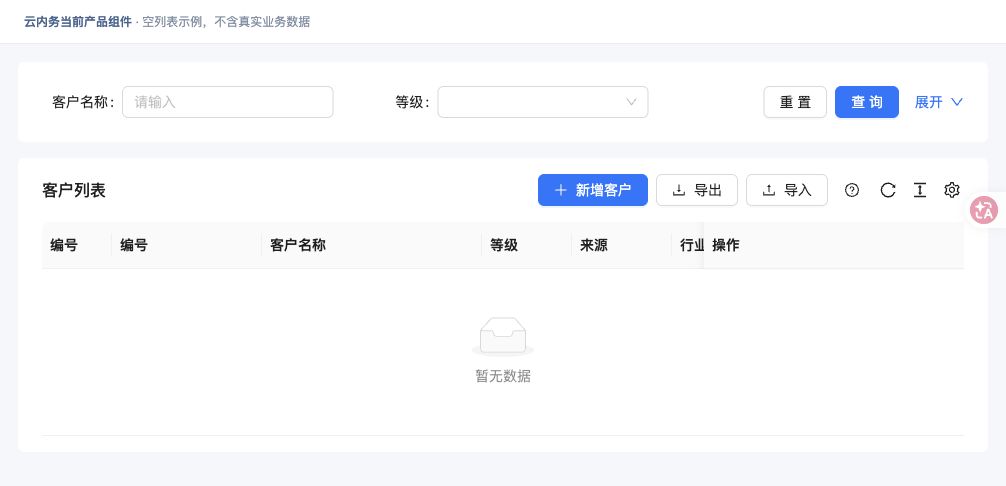1006x486 pixels.
Task: Click the 重置 reset button
Action: 795,102
